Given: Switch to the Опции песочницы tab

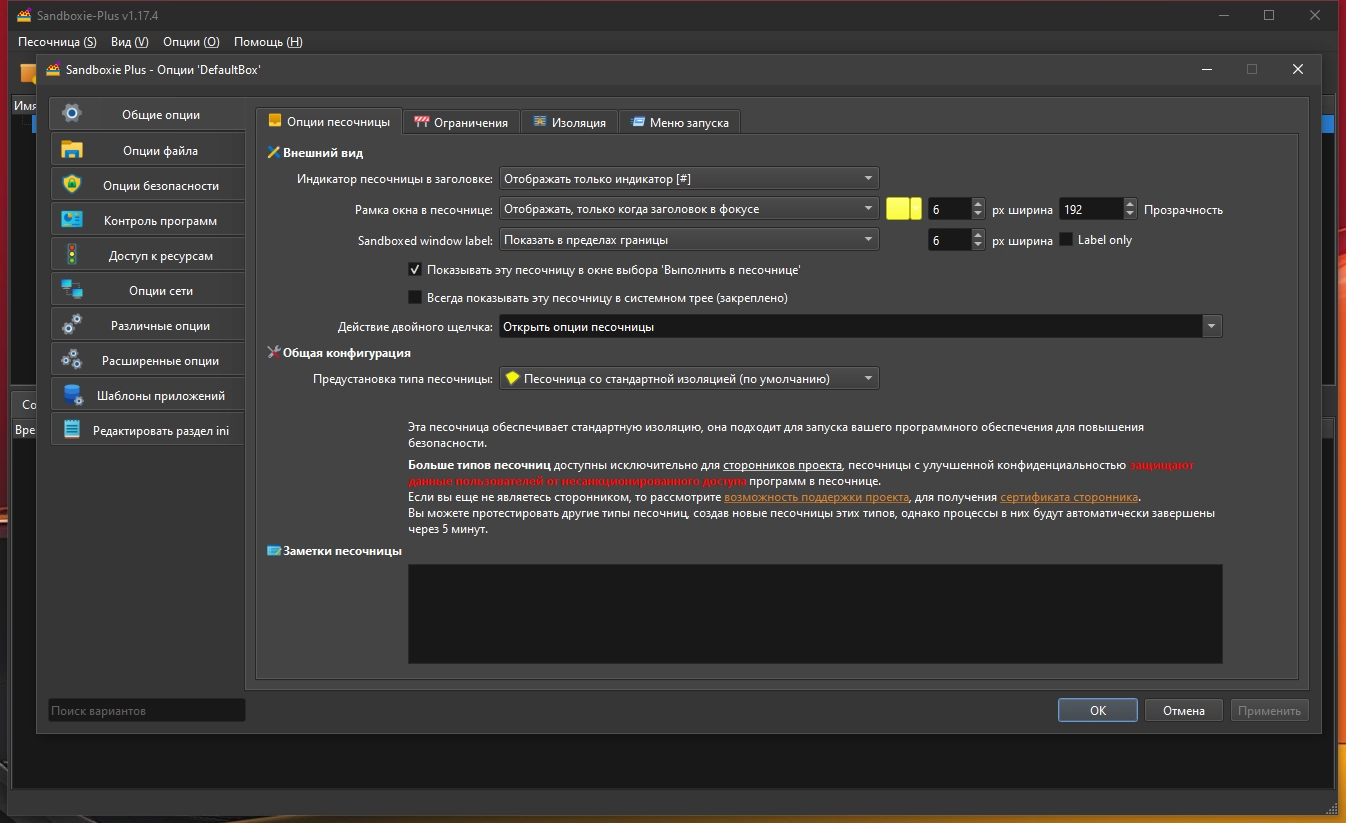Looking at the screenshot, I should [329, 122].
